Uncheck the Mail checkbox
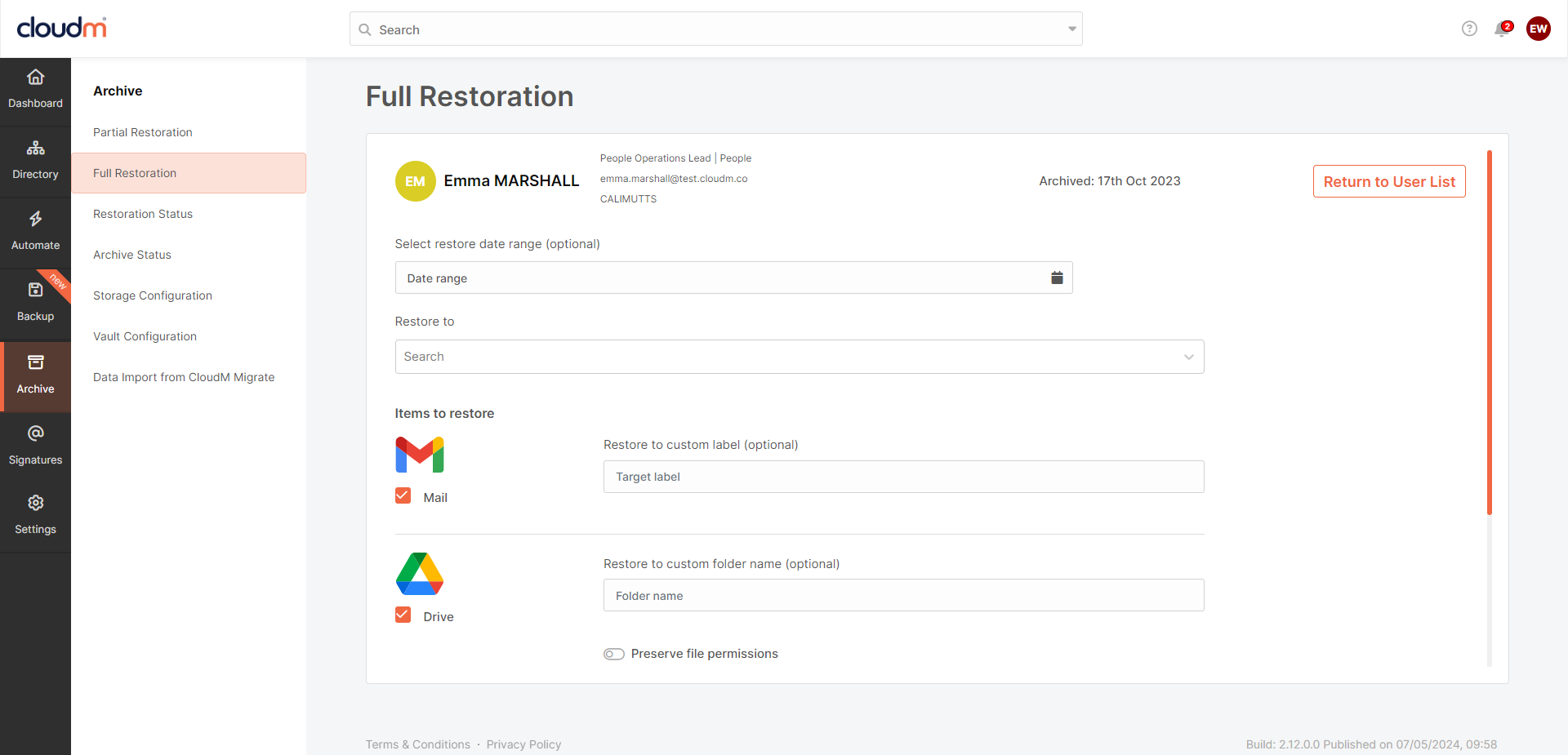Viewport: 1568px width, 755px height. pos(403,495)
